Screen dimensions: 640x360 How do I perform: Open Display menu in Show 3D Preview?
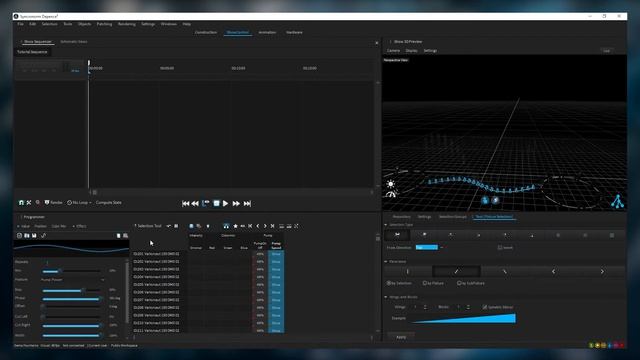pyautogui.click(x=411, y=51)
